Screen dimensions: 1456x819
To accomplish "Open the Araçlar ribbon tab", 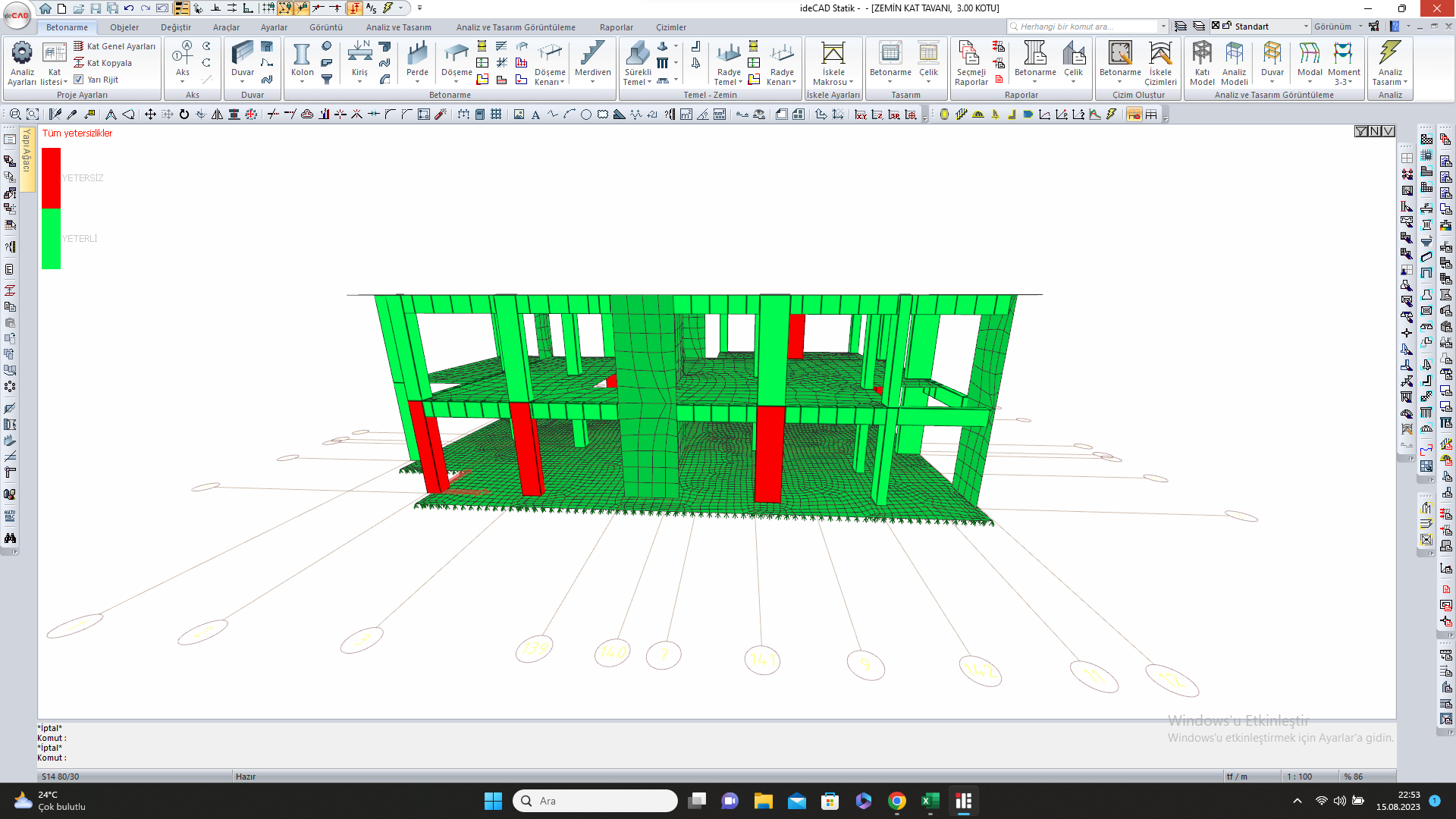I will tap(226, 27).
